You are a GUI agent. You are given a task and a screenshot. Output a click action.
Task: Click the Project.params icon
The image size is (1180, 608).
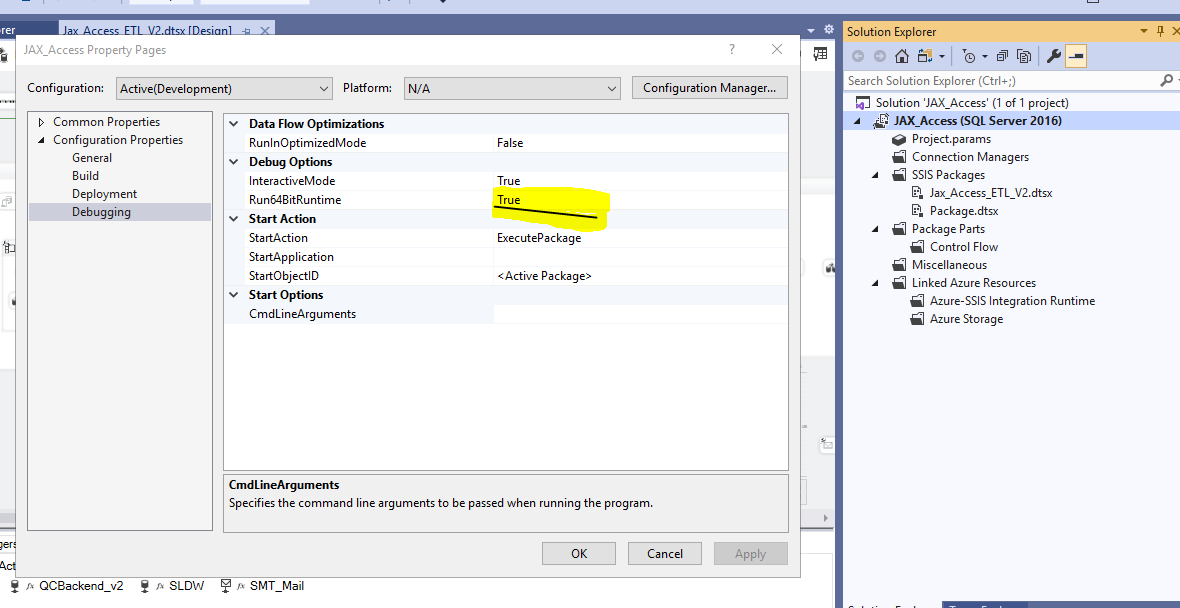(898, 139)
